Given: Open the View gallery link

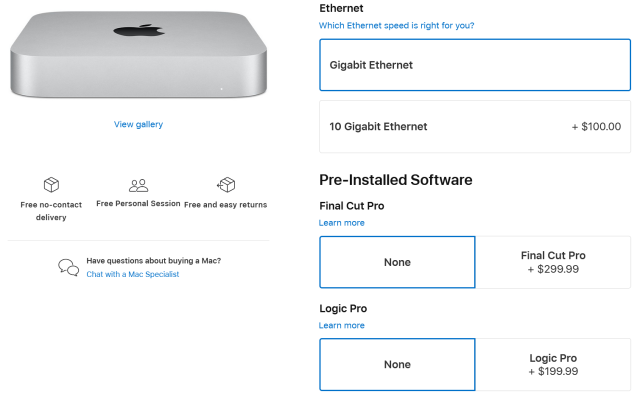Looking at the screenshot, I should [x=138, y=124].
